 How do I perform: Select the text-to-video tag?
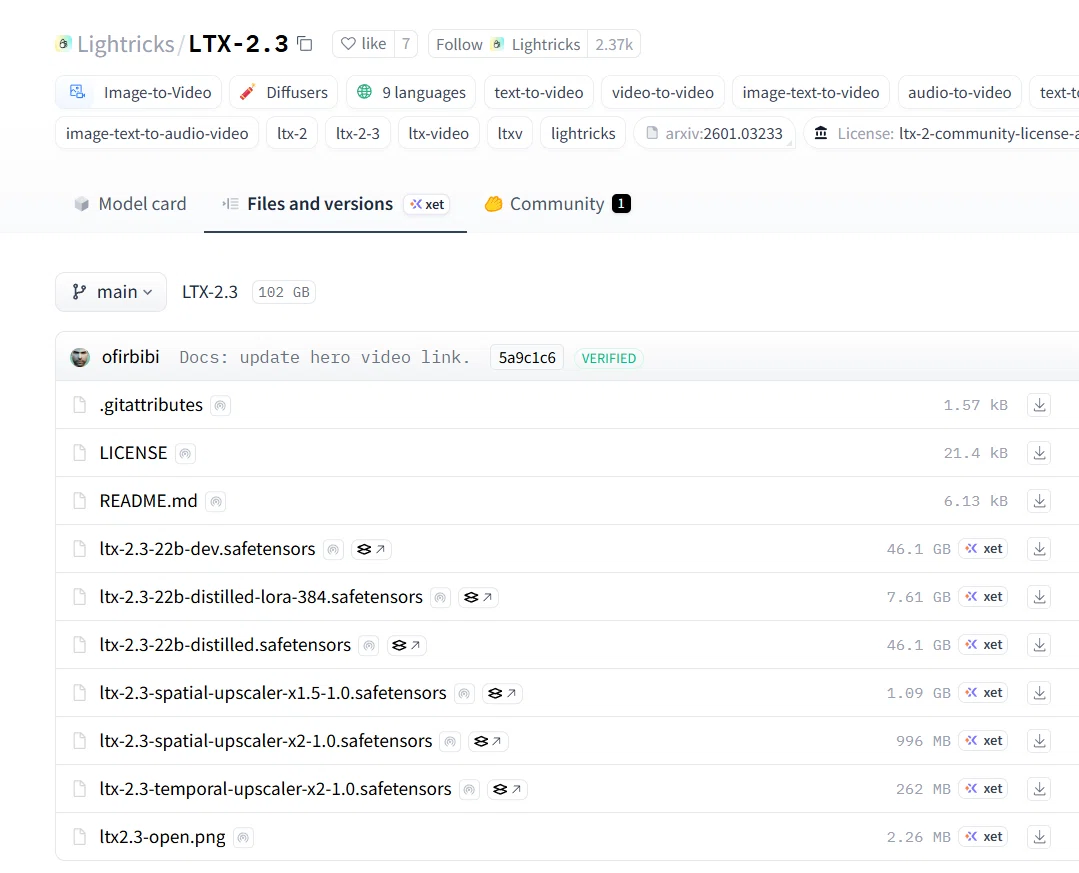point(539,92)
